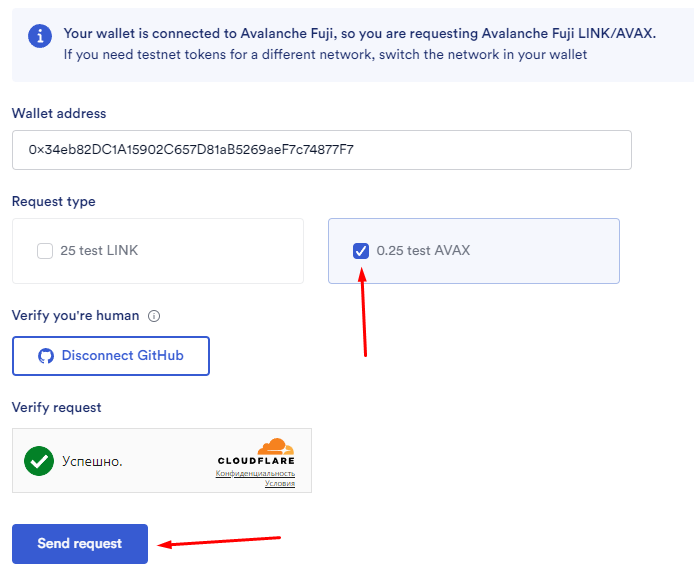Viewport: 694px width, 575px height.
Task: Open the Конфиденциальность privacy link
Action: (255, 473)
